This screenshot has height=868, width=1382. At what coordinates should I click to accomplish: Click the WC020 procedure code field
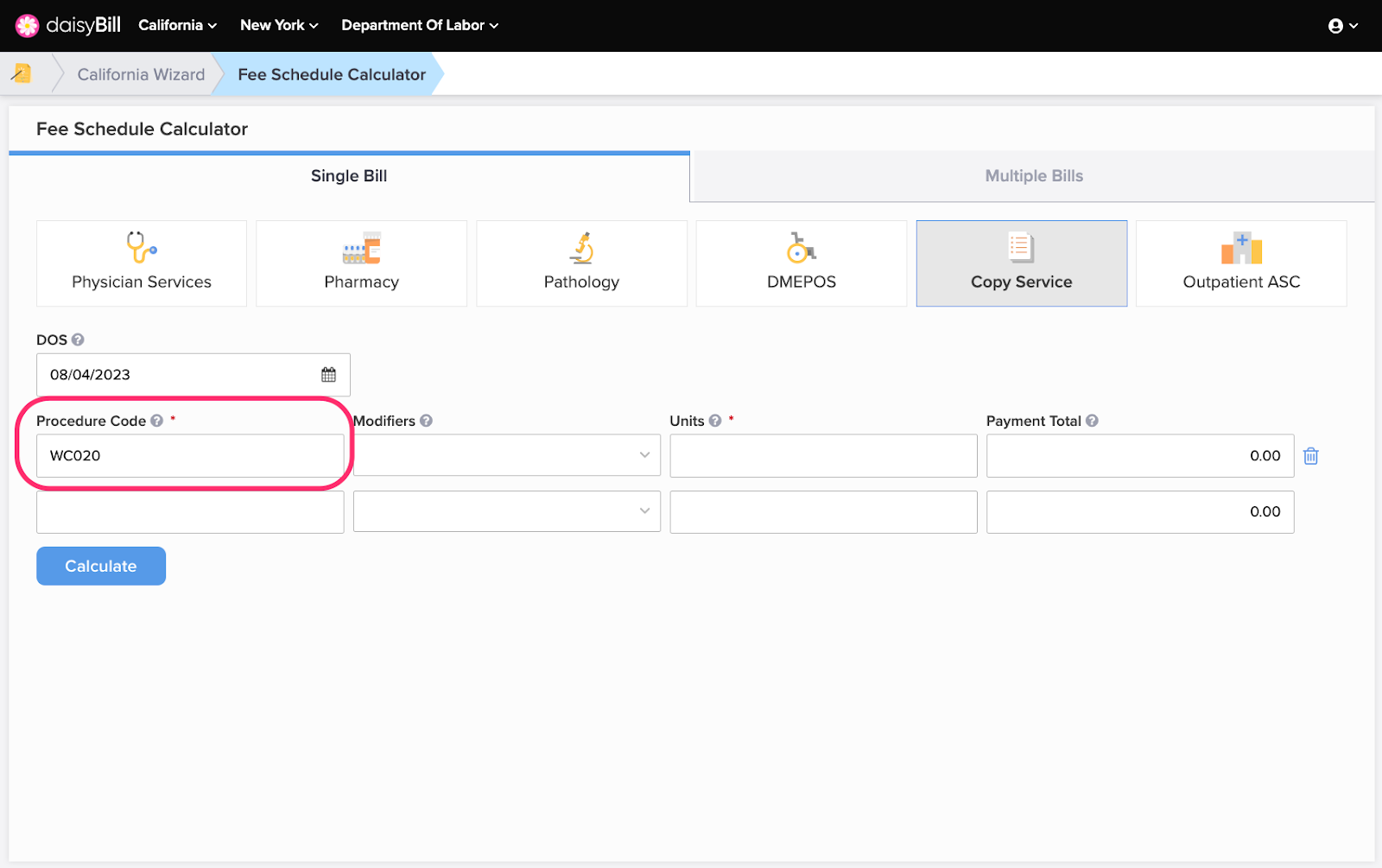190,455
